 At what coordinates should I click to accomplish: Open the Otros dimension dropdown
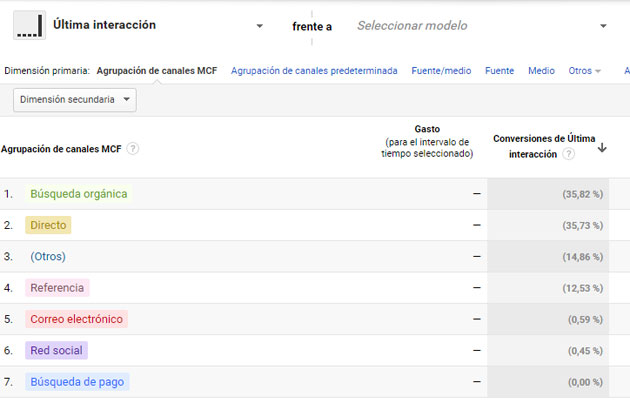(x=584, y=71)
